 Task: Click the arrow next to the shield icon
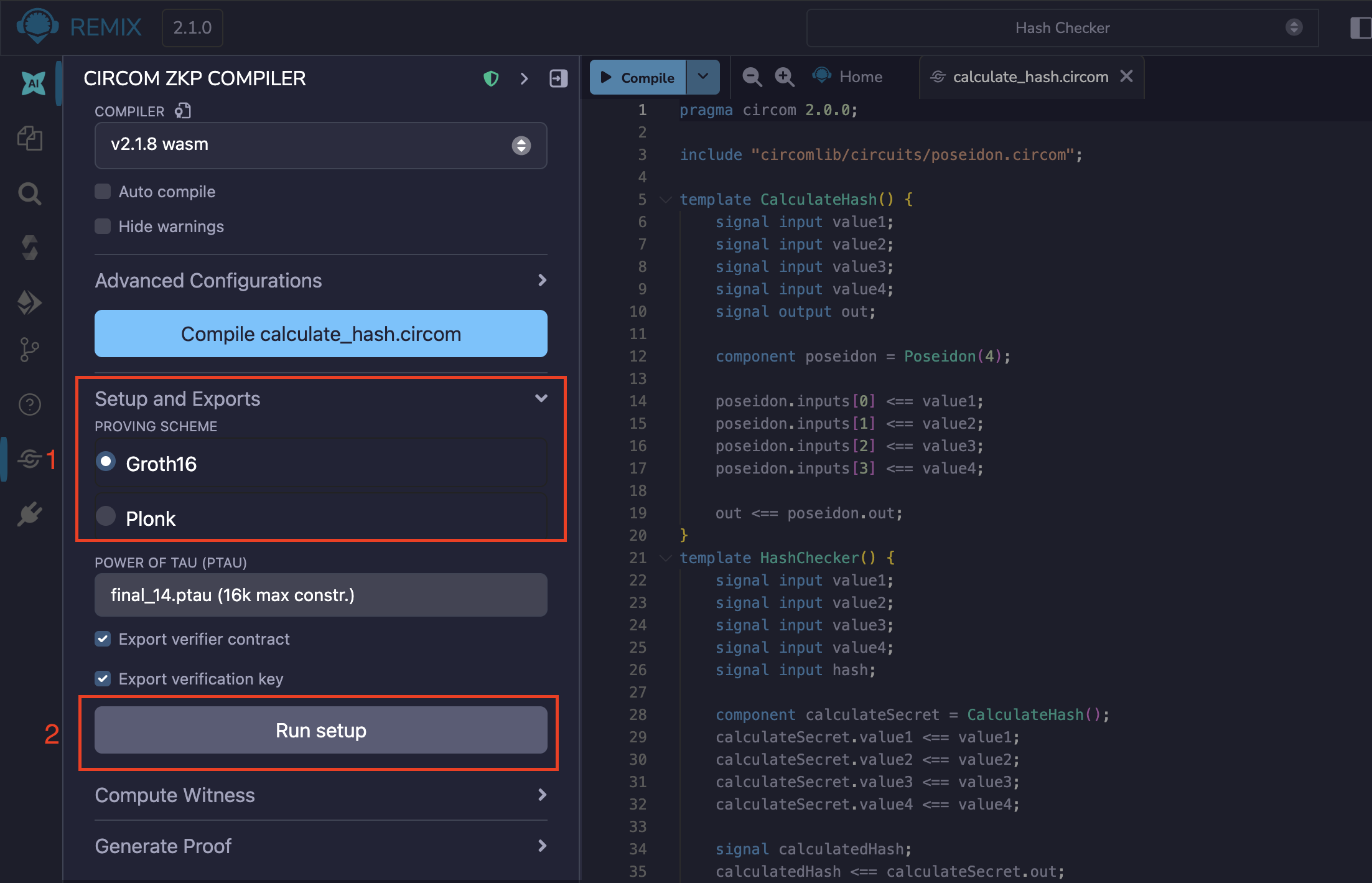pyautogui.click(x=524, y=78)
